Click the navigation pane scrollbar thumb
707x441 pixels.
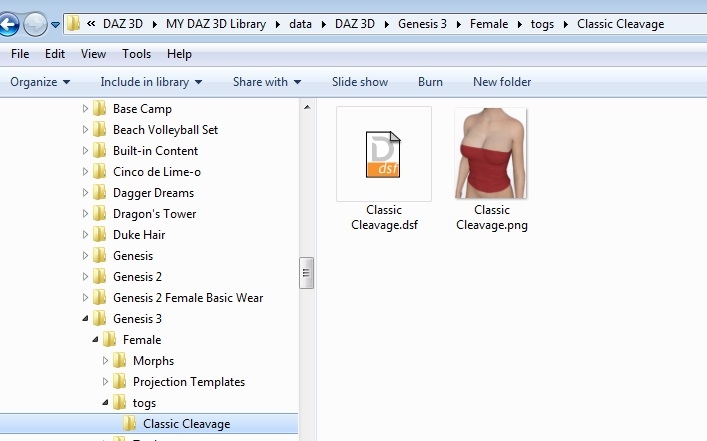307,273
